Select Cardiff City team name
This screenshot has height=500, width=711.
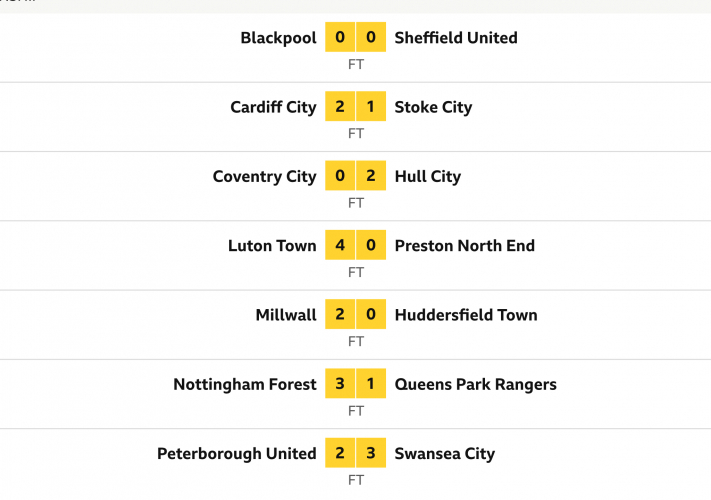[x=273, y=107]
